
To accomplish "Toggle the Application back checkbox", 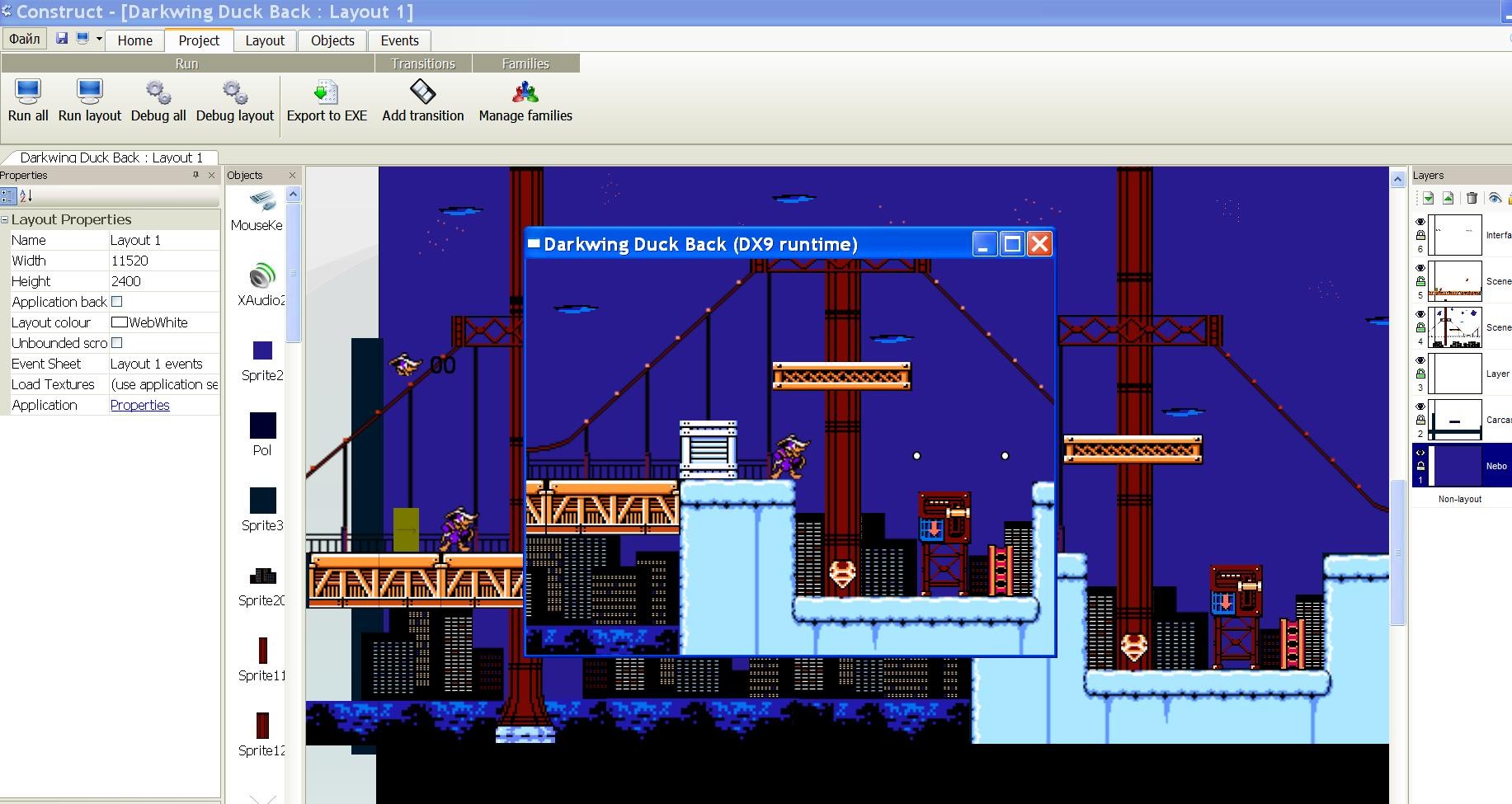I will tap(116, 302).
